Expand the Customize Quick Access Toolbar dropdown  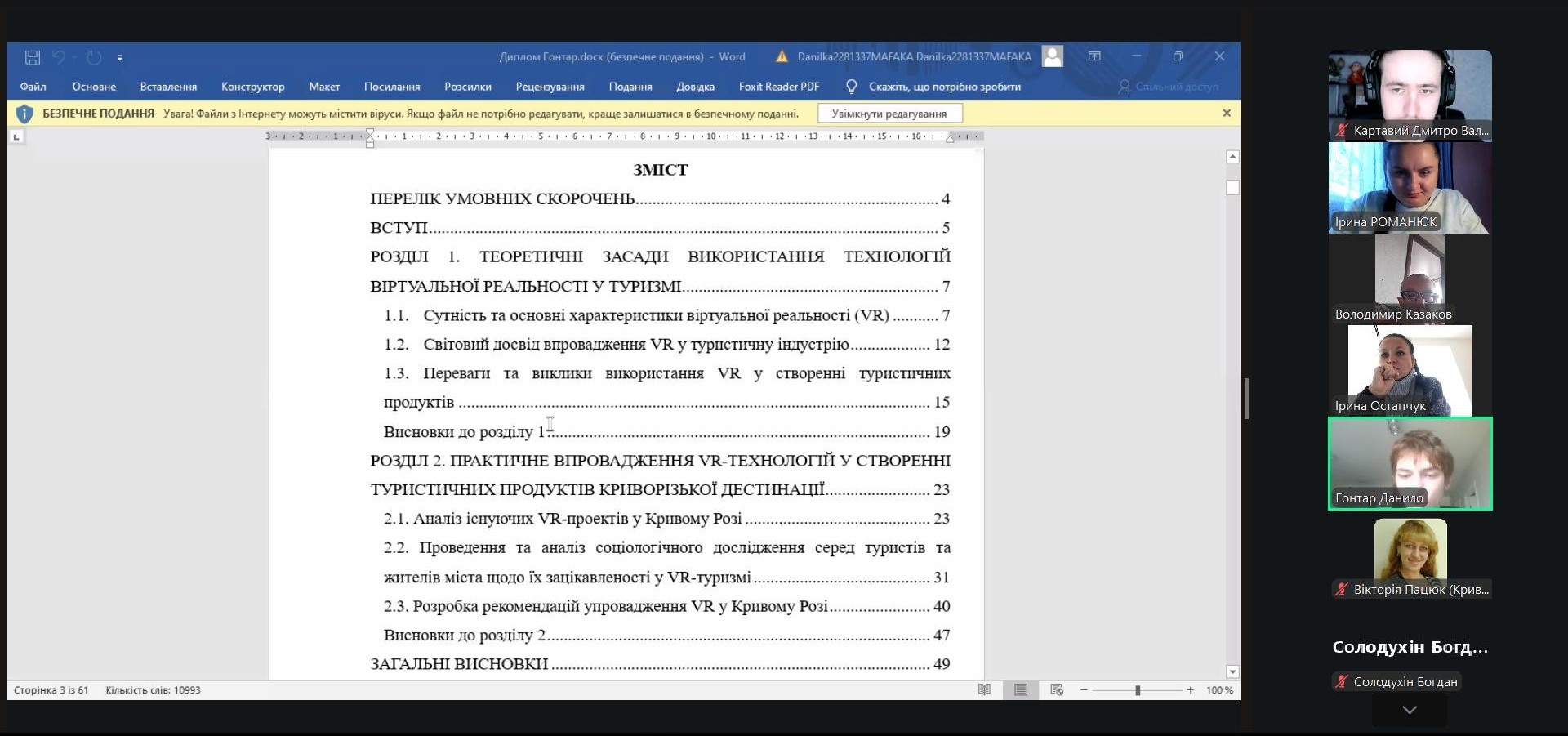click(120, 58)
